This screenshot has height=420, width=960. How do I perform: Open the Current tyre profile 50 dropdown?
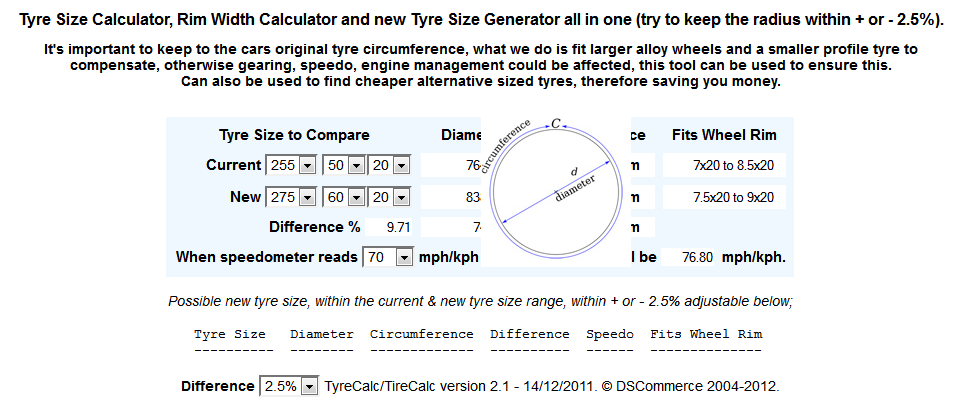345,165
